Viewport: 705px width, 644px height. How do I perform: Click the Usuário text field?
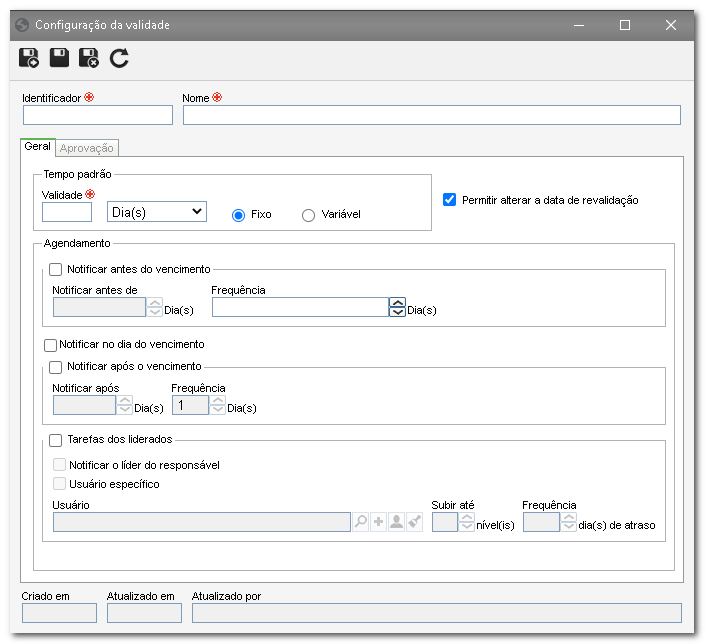[x=202, y=522]
